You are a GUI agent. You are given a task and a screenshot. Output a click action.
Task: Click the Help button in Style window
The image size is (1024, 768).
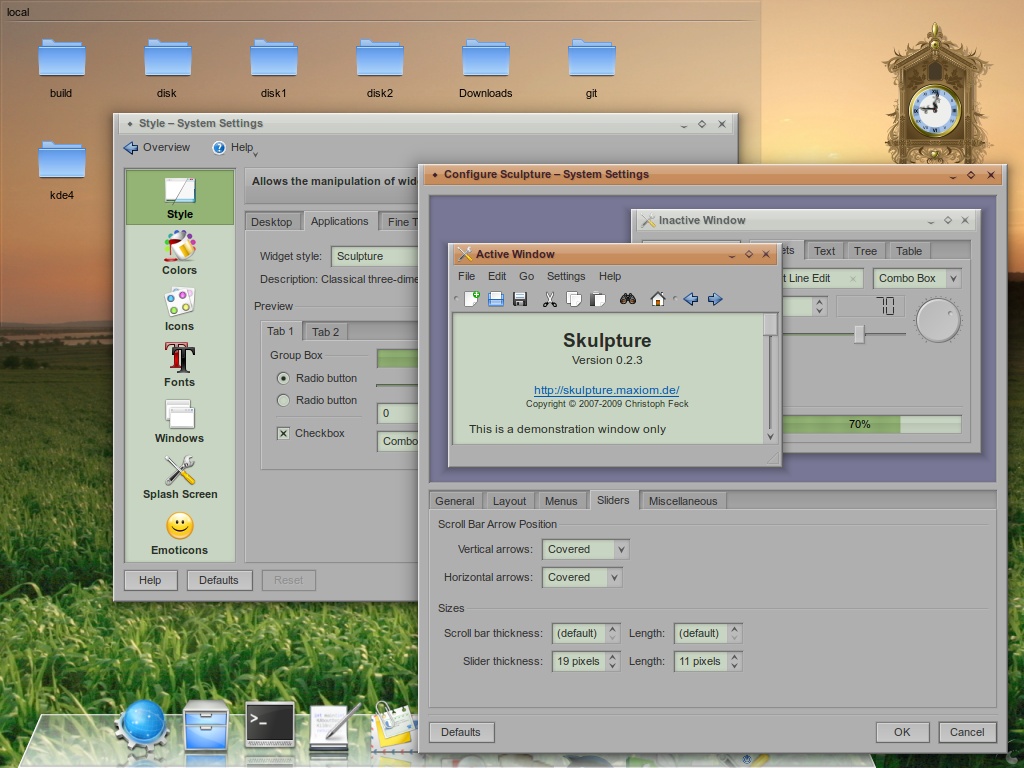pos(150,580)
